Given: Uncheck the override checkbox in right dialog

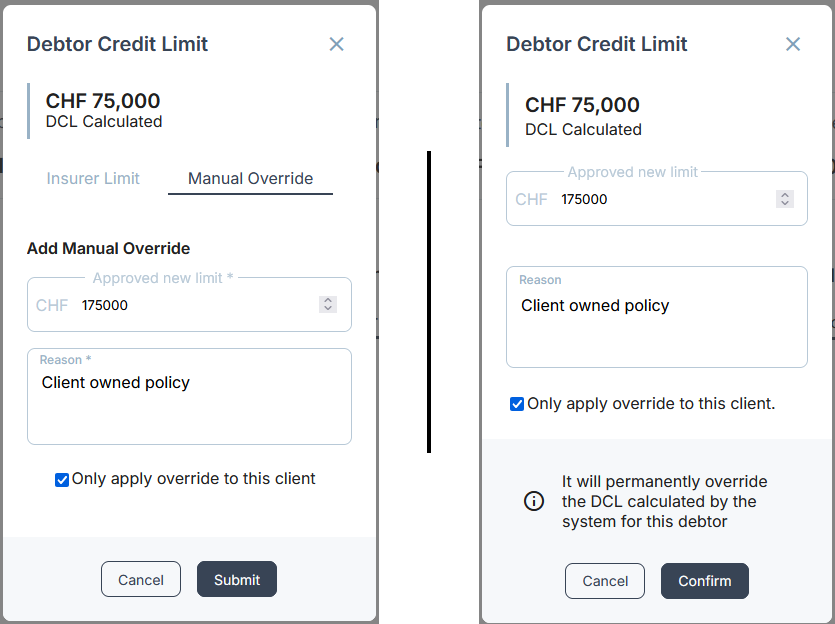Looking at the screenshot, I should (517, 404).
